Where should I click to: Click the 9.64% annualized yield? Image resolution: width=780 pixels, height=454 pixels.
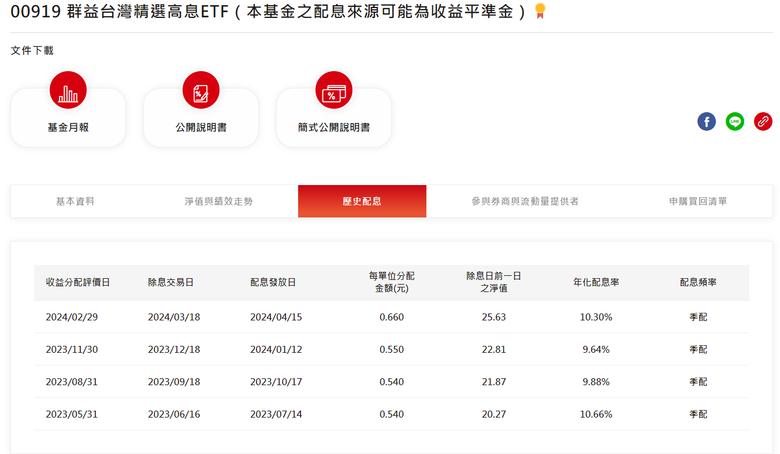coord(596,350)
